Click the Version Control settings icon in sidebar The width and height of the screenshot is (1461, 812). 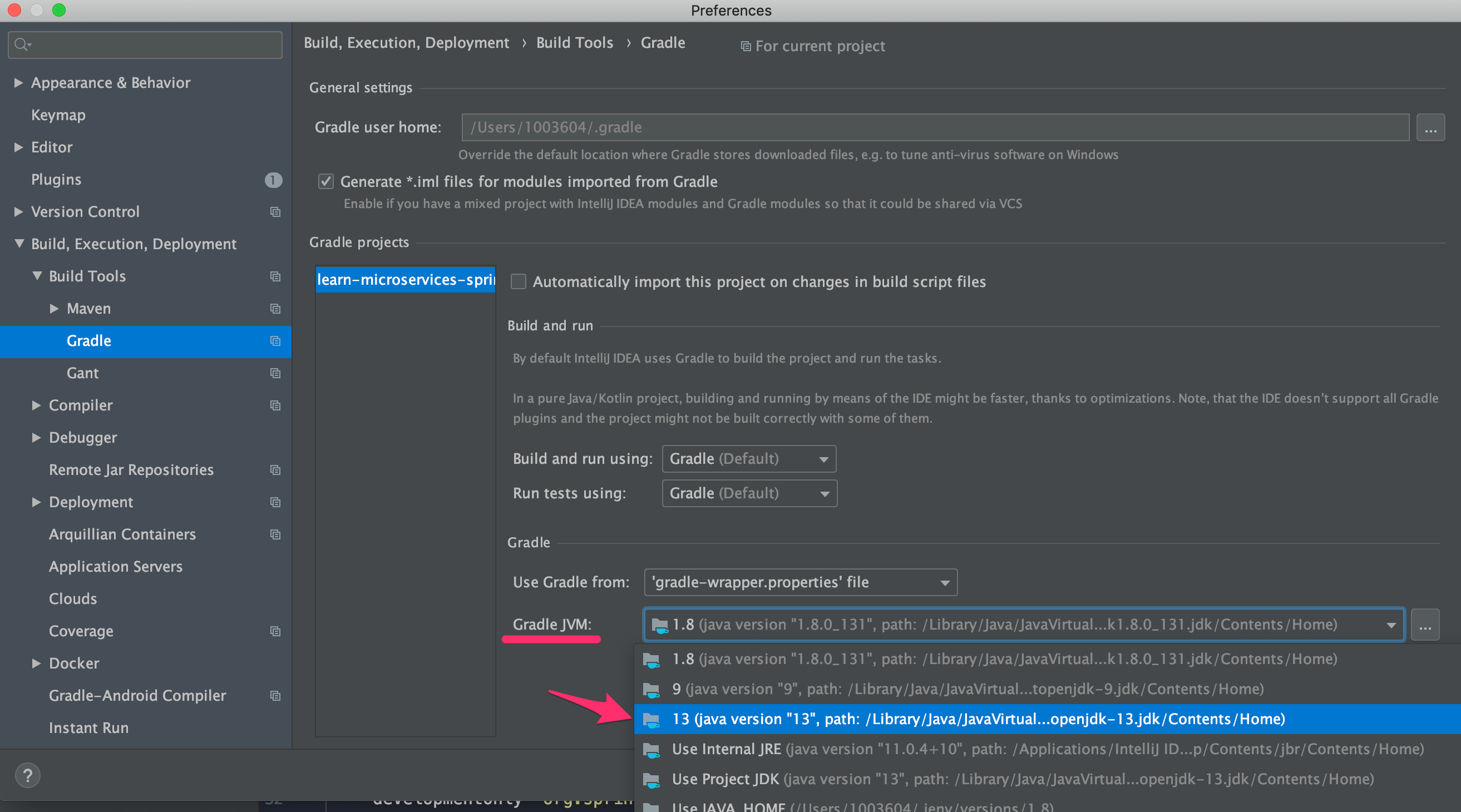tap(275, 212)
